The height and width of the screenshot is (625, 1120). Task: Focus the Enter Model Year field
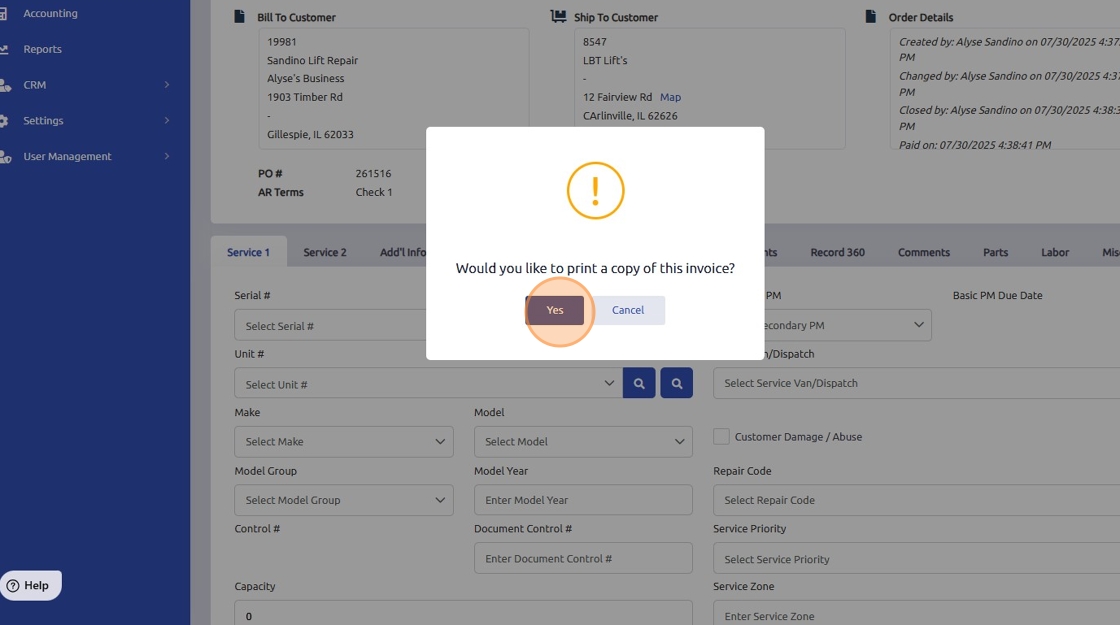[583, 501]
